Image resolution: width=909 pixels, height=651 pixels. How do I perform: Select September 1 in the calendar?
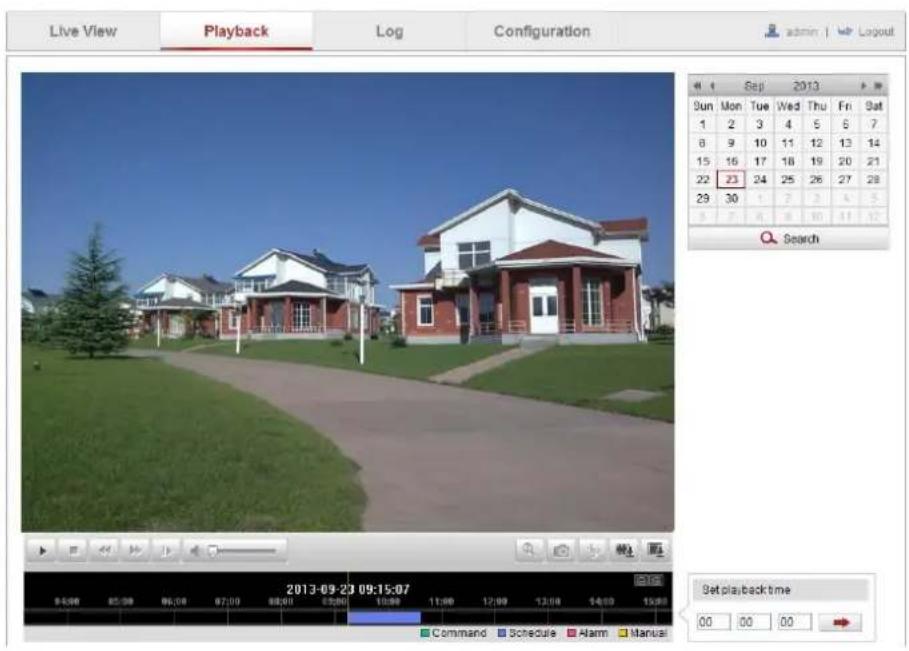pos(703,124)
